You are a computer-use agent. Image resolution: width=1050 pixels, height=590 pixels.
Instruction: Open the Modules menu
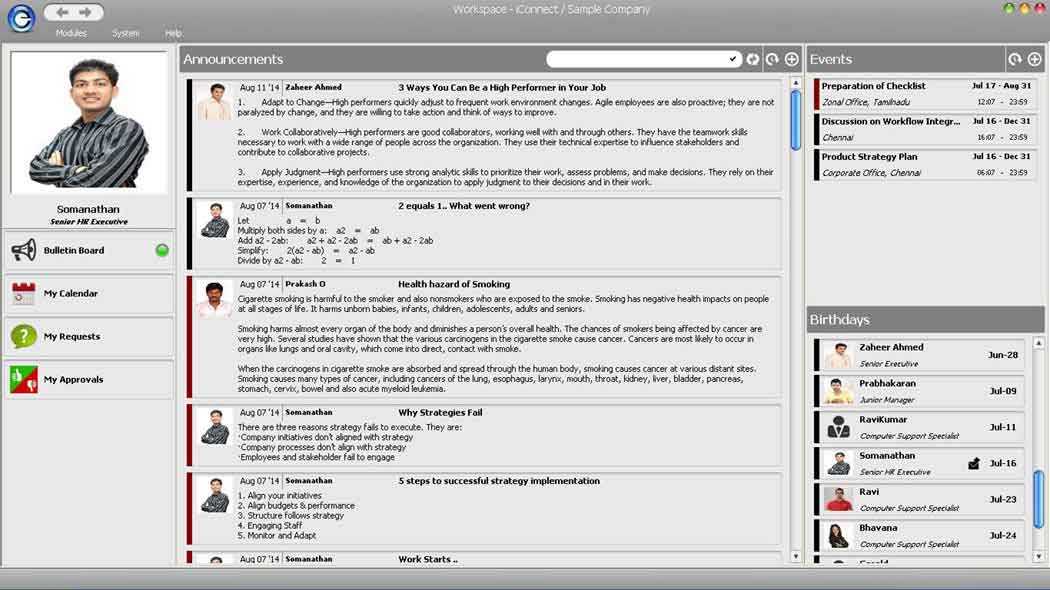pyautogui.click(x=71, y=33)
